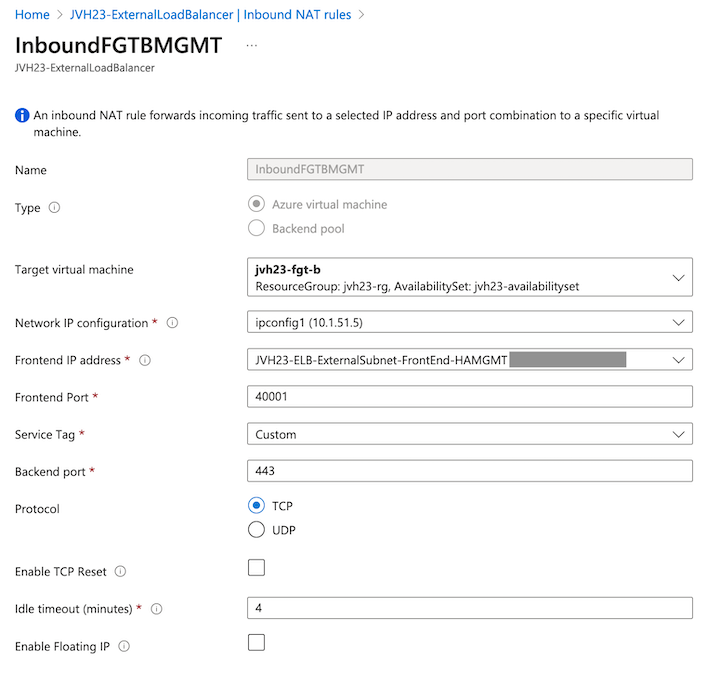Image resolution: width=720 pixels, height=673 pixels.
Task: Open the ellipsis more options menu
Action: (251, 46)
